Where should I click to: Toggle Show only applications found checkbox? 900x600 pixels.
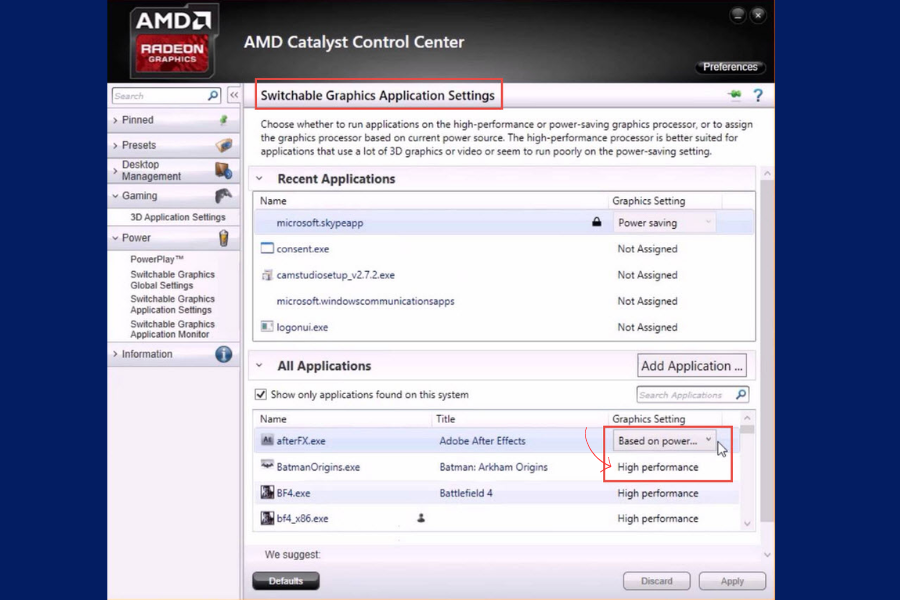coord(261,395)
